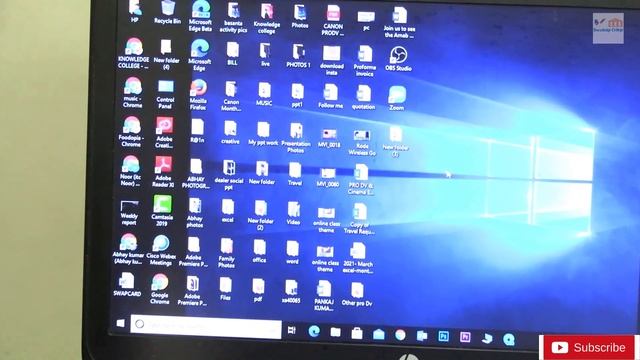640x360 pixels.
Task: Select the Presentation Photos folder
Action: coord(296,138)
